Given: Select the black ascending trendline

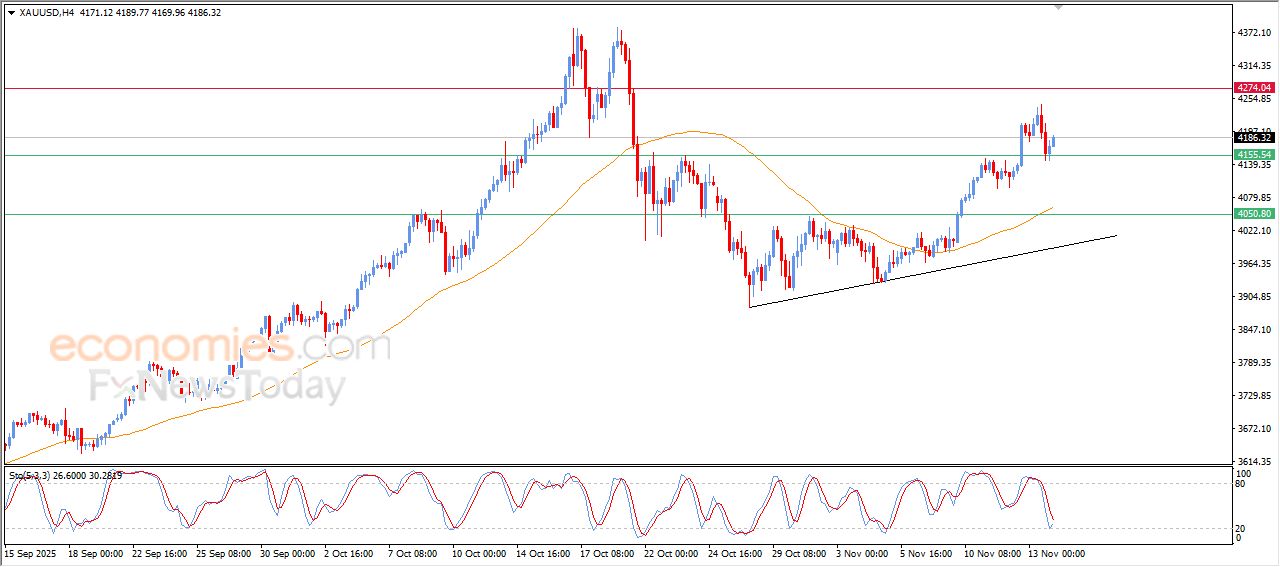Looking at the screenshot, I should click(930, 271).
